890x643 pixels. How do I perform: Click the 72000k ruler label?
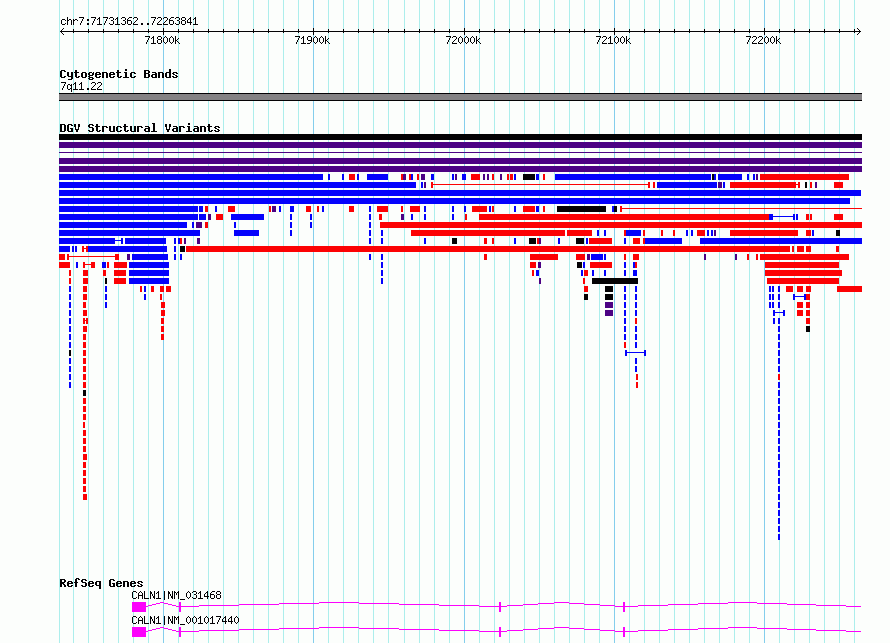click(463, 40)
